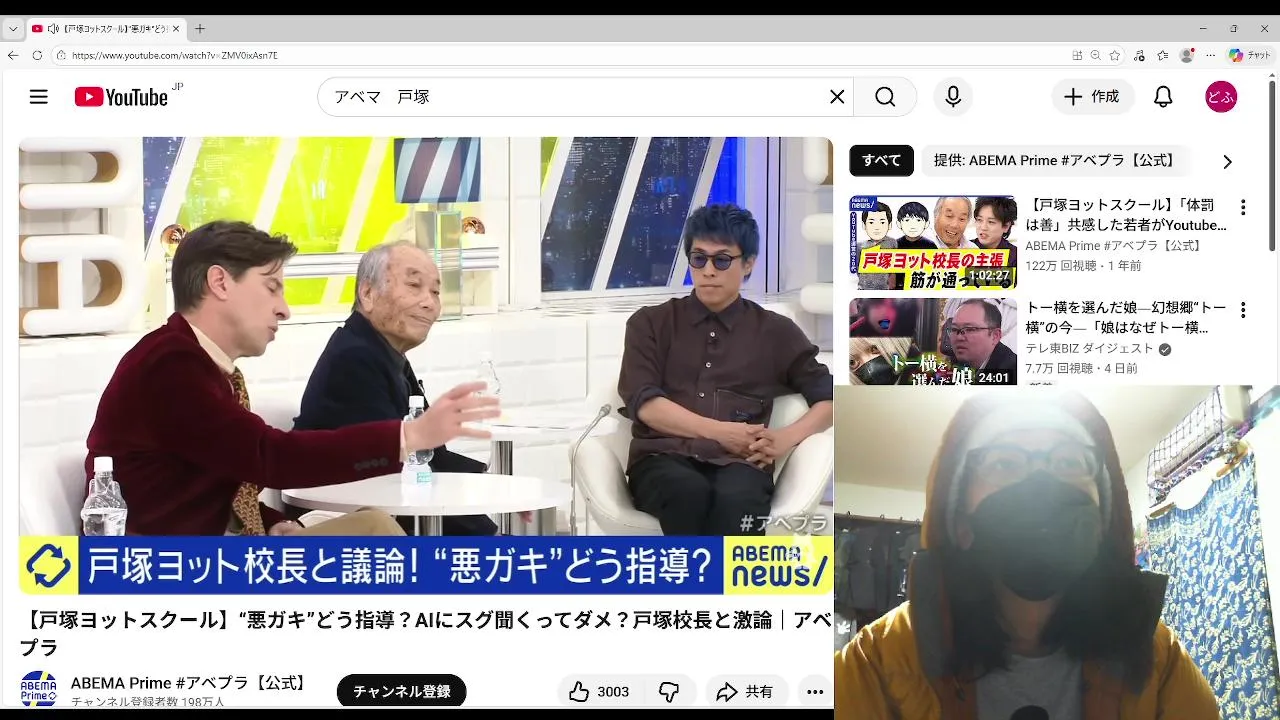Open the どふ account avatar menu

(1221, 97)
